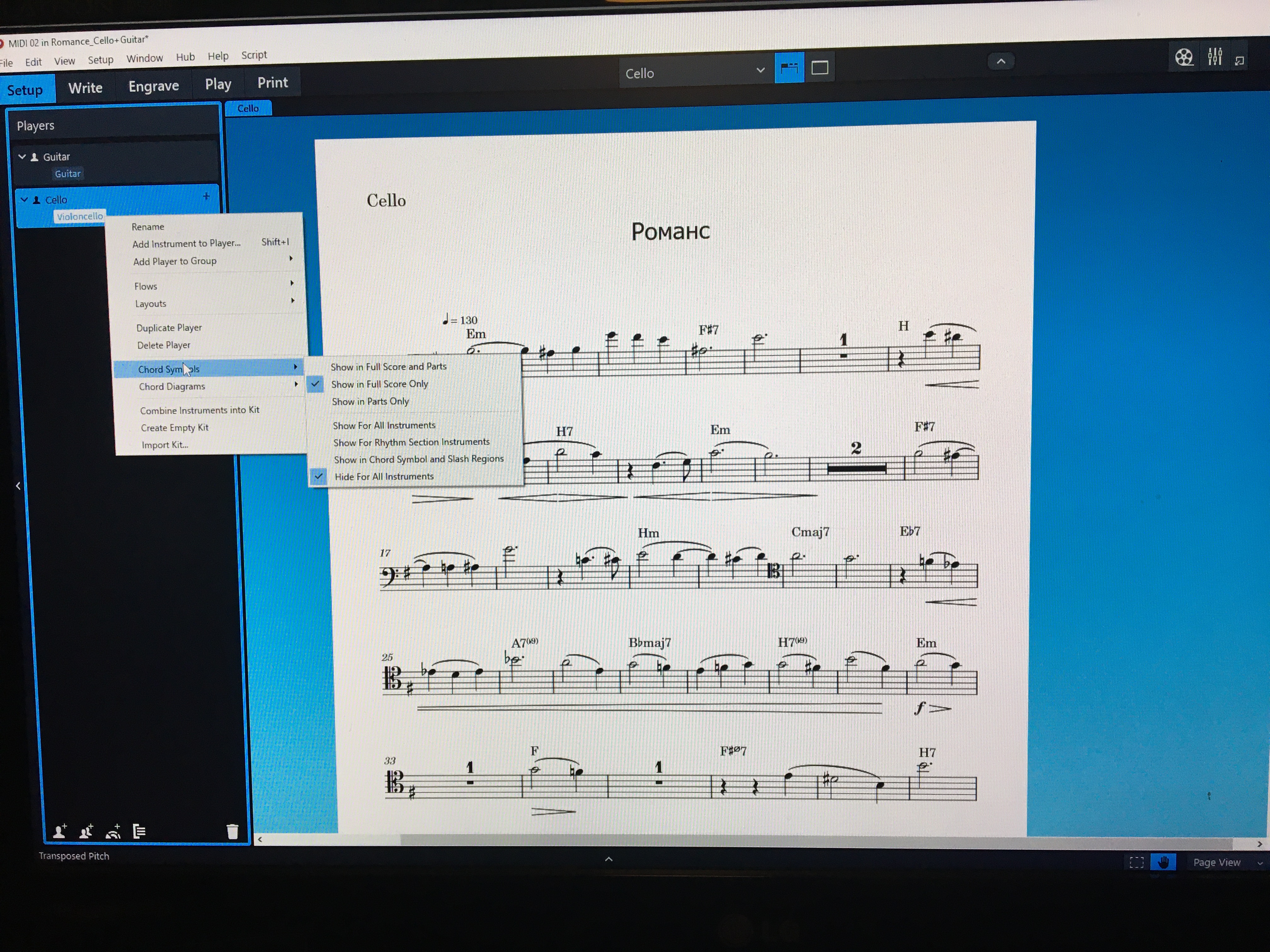The image size is (1270, 952).
Task: Click the trash icon in Players panel
Action: (x=232, y=831)
